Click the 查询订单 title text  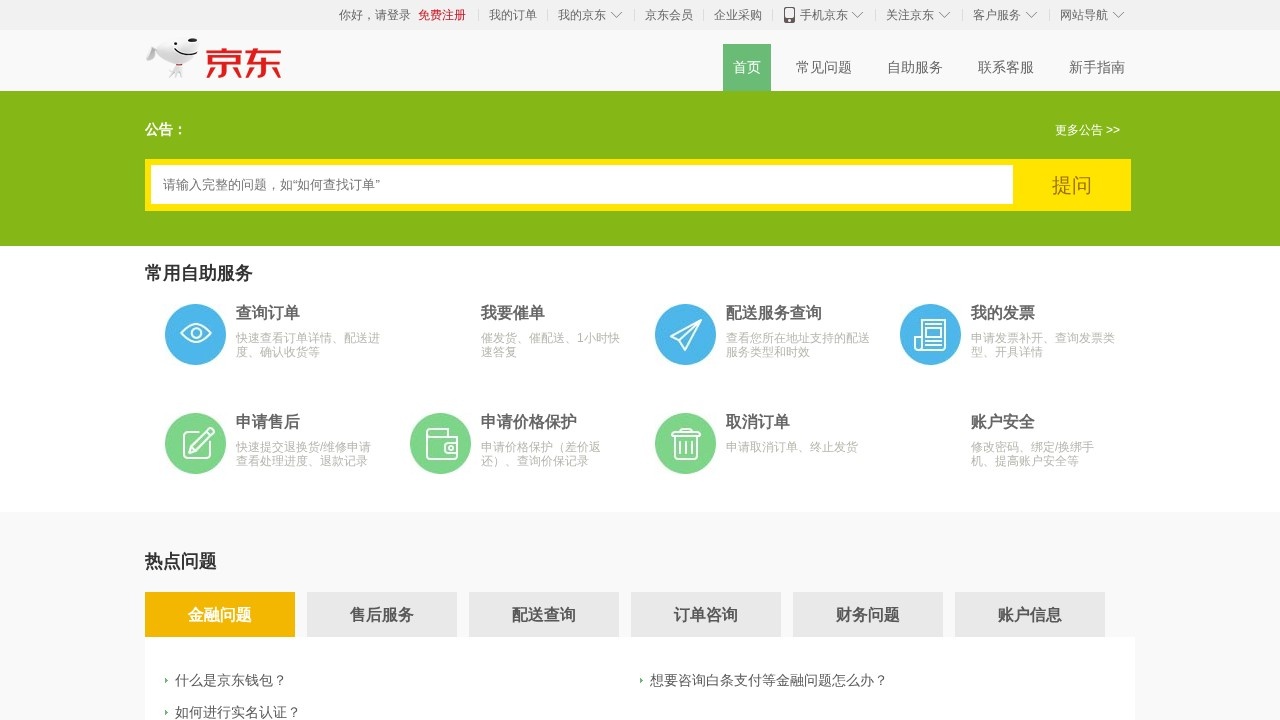pos(268,313)
